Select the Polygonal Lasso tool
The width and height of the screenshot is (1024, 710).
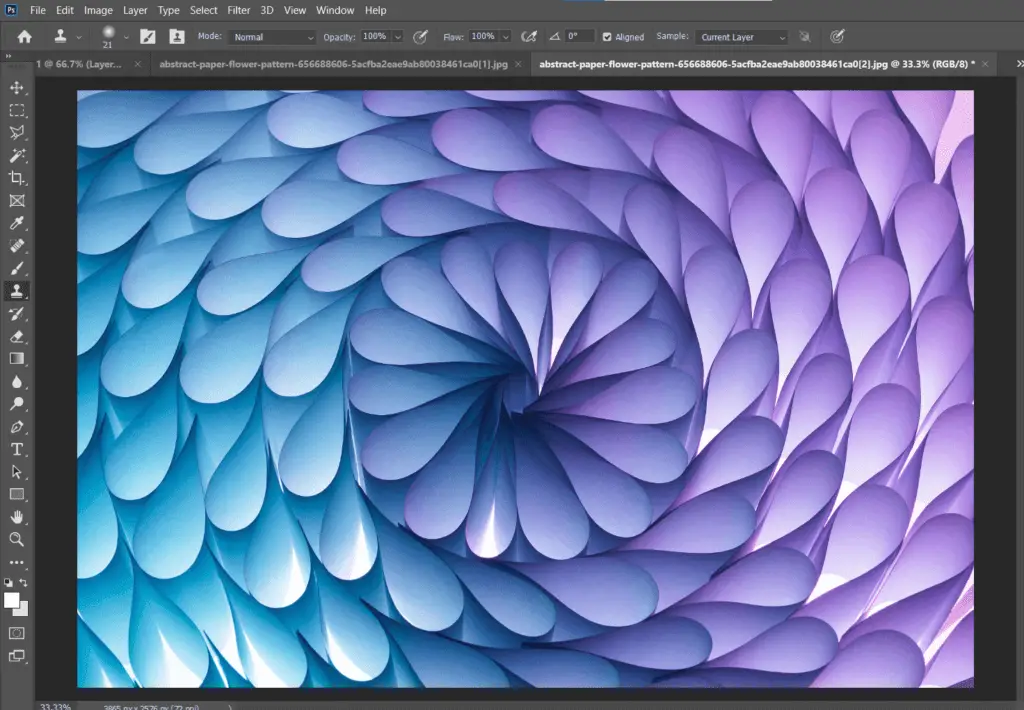click(17, 133)
